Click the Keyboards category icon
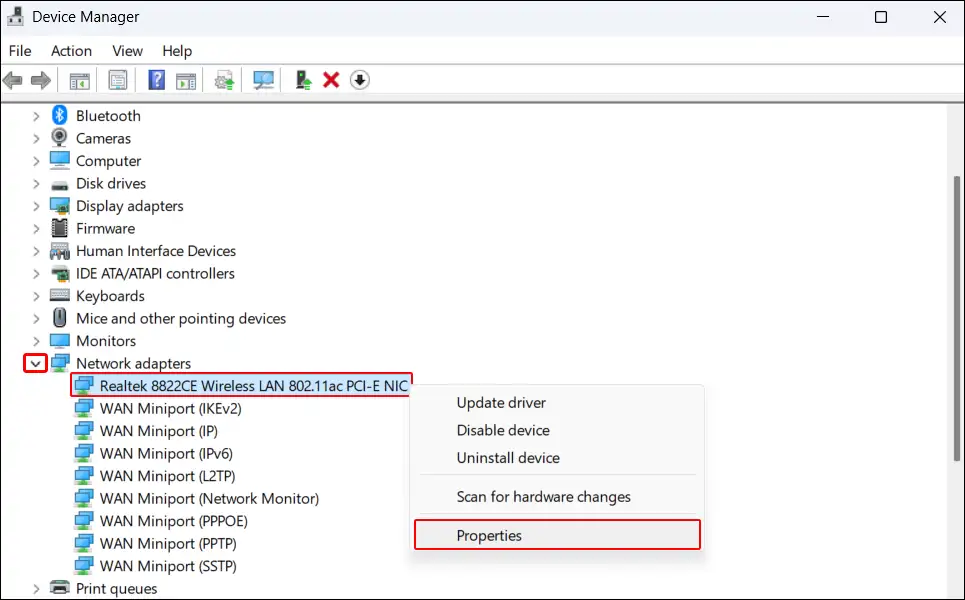The height and width of the screenshot is (600, 965). pos(60,295)
